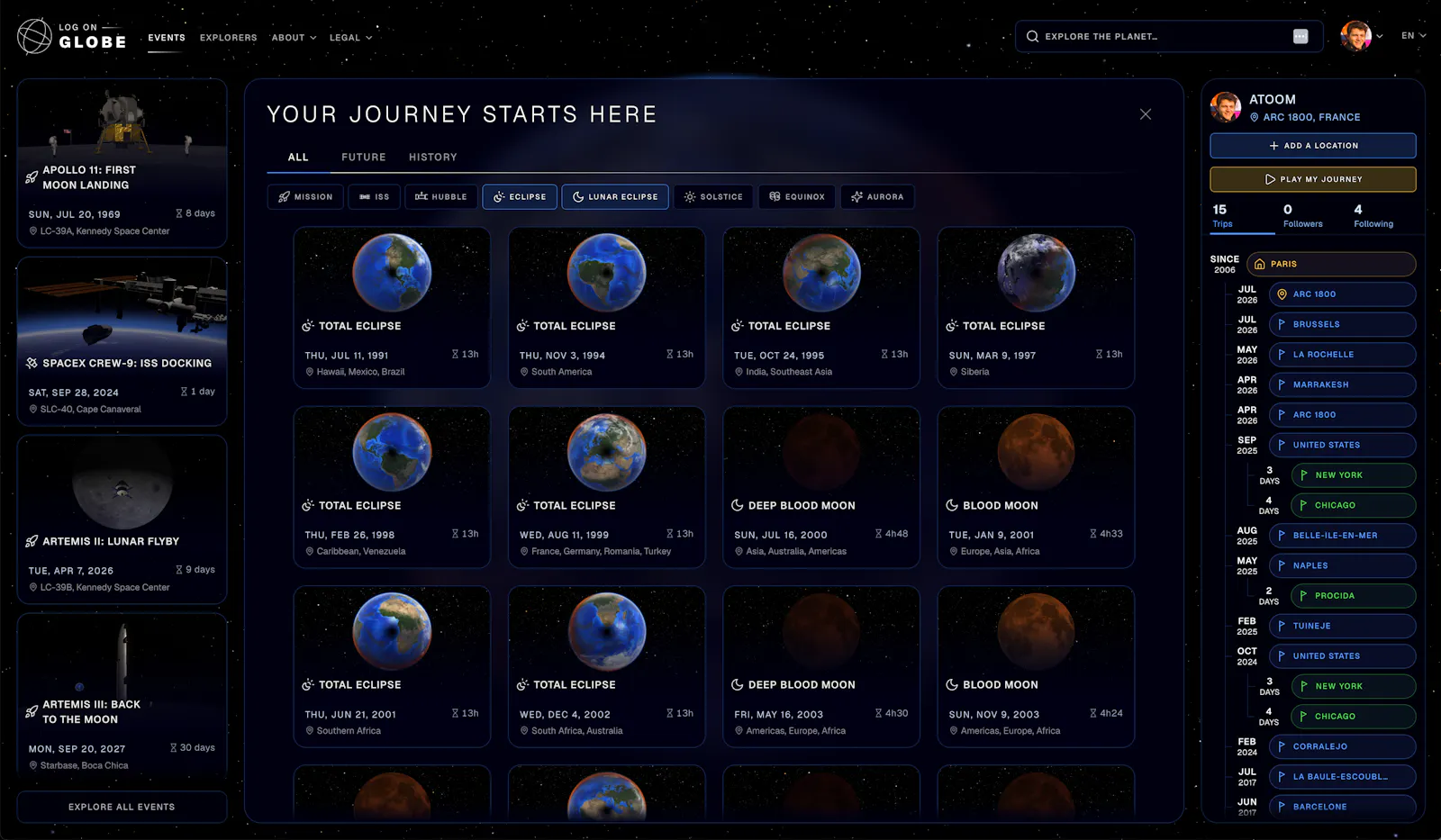Select moon icon on Jul 16, 2000 card

pos(738,506)
